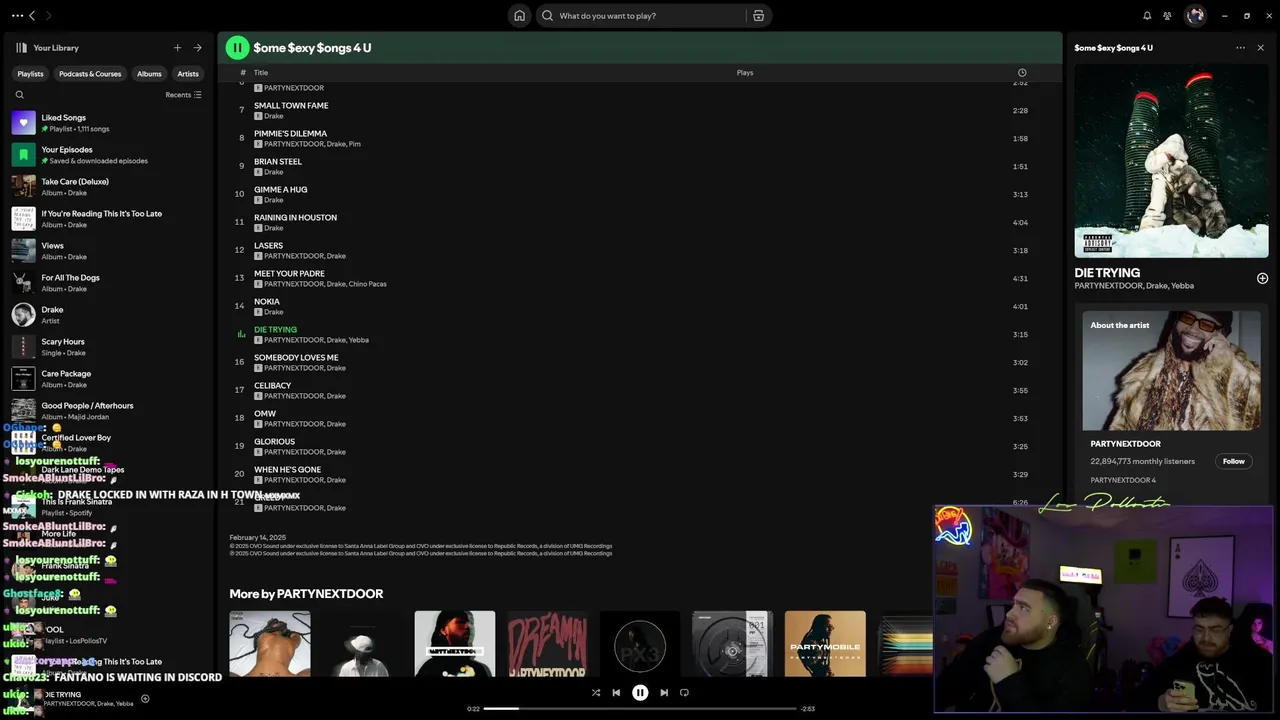Open album cover in Now Playing panel
This screenshot has width=1280, height=720.
tap(1172, 160)
